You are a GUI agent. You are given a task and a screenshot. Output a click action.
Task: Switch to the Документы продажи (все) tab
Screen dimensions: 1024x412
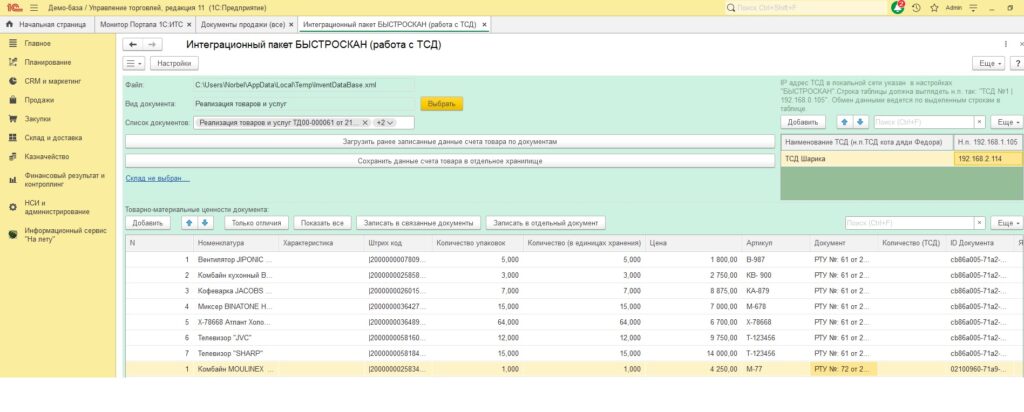(x=241, y=23)
